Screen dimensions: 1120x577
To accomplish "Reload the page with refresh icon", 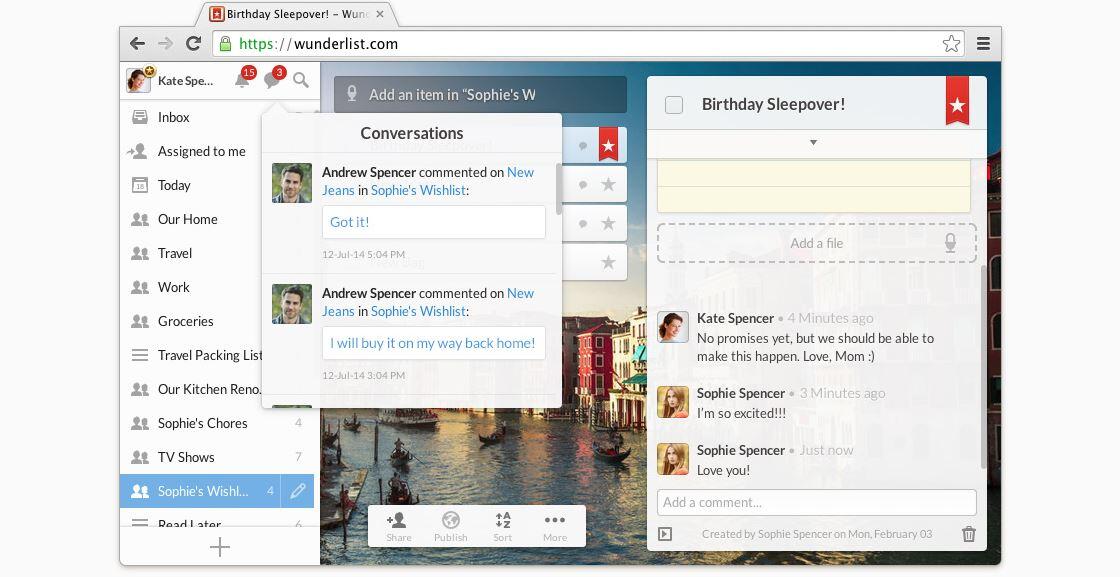I will [x=193, y=44].
